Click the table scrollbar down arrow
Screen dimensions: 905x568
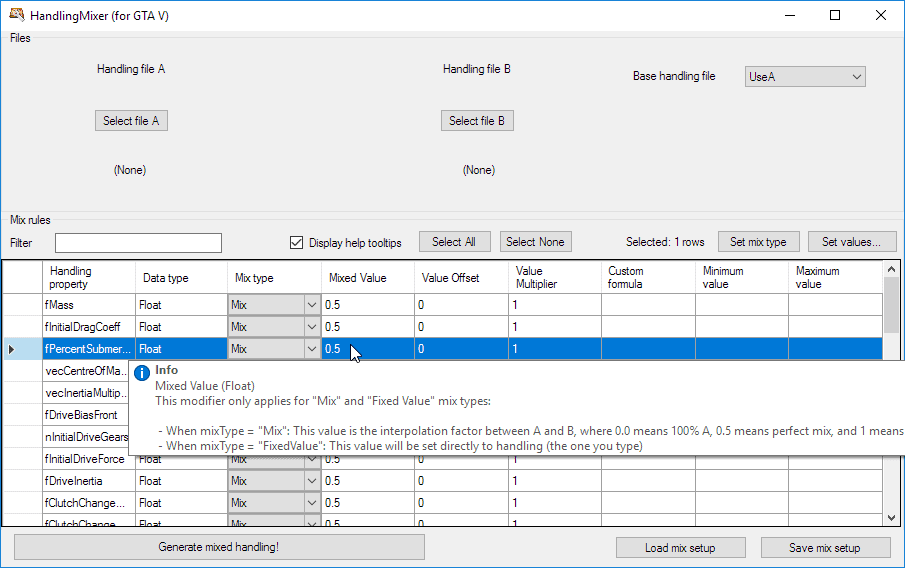click(x=891, y=518)
